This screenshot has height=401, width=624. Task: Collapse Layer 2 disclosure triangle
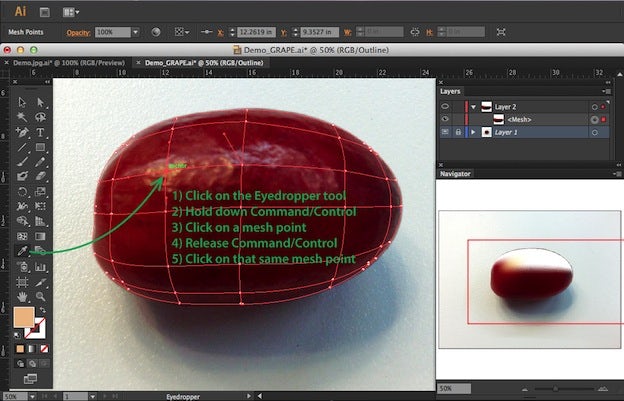[x=473, y=106]
